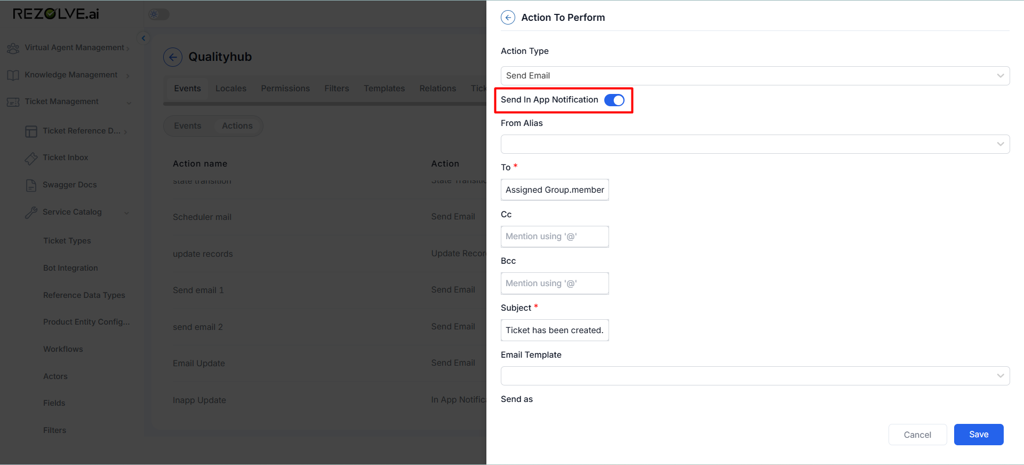Click the Knowledge Management book icon
This screenshot has height=465, width=1024.
pos(13,75)
